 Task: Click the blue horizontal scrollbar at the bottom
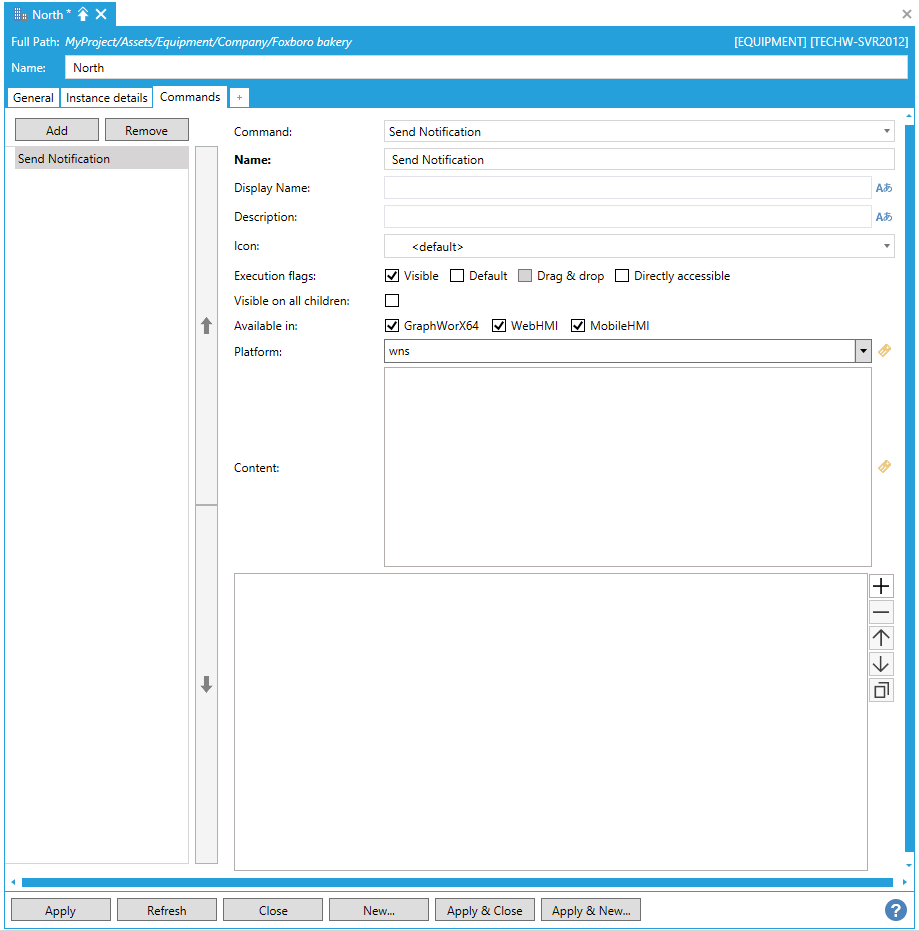[456, 882]
